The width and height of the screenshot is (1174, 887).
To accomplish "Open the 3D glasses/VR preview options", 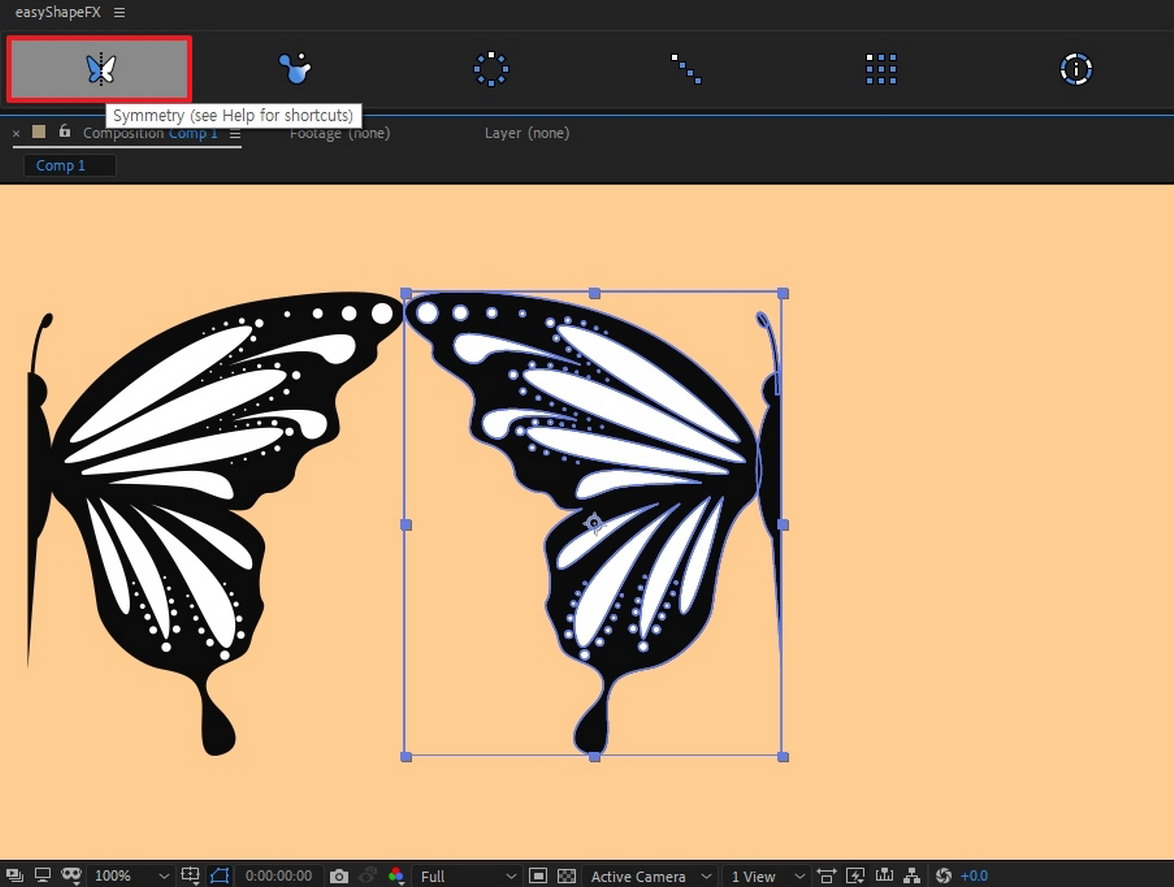I will pyautogui.click(x=71, y=875).
